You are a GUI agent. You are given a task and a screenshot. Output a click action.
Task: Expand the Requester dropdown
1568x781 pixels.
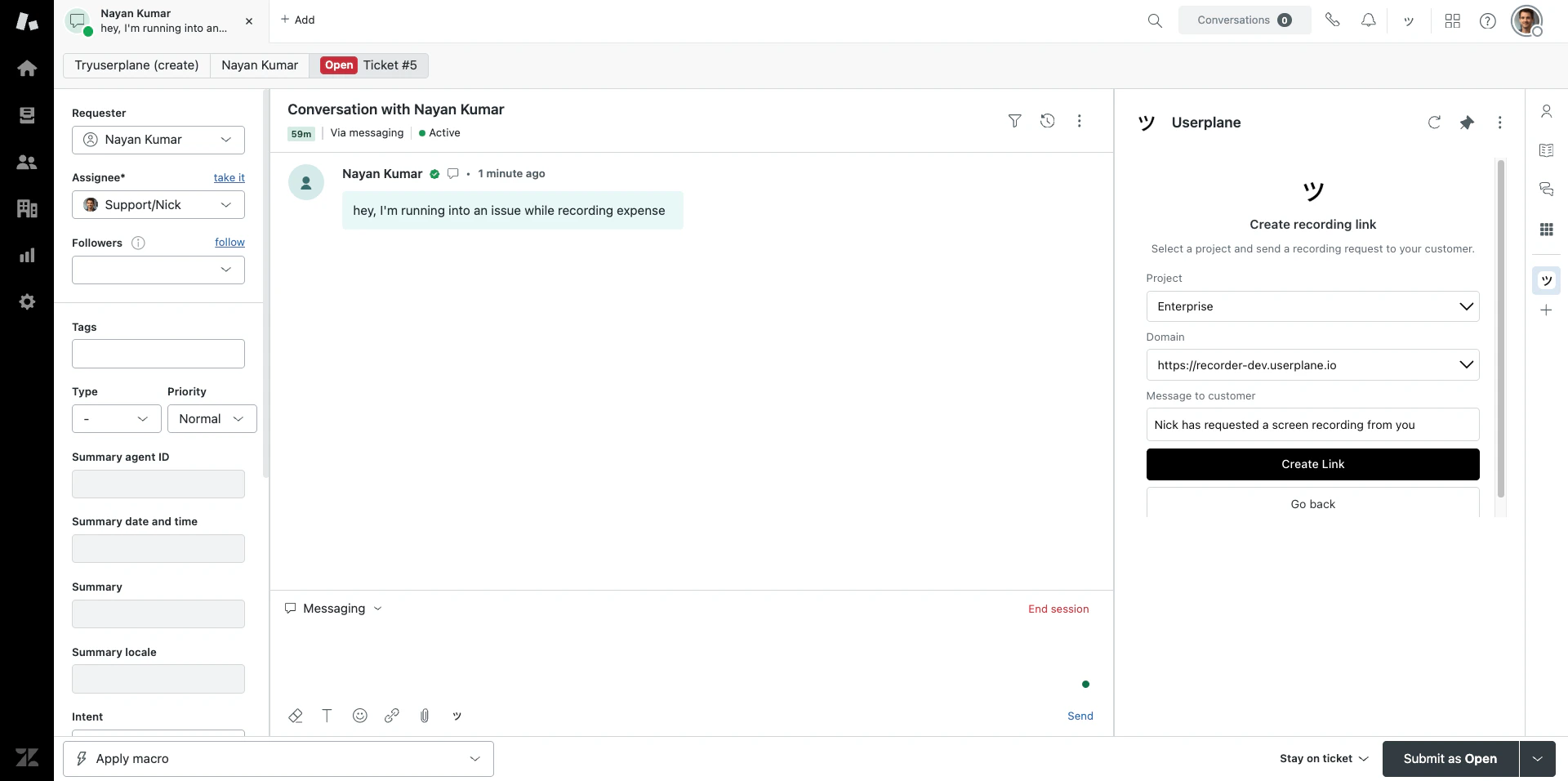point(158,140)
